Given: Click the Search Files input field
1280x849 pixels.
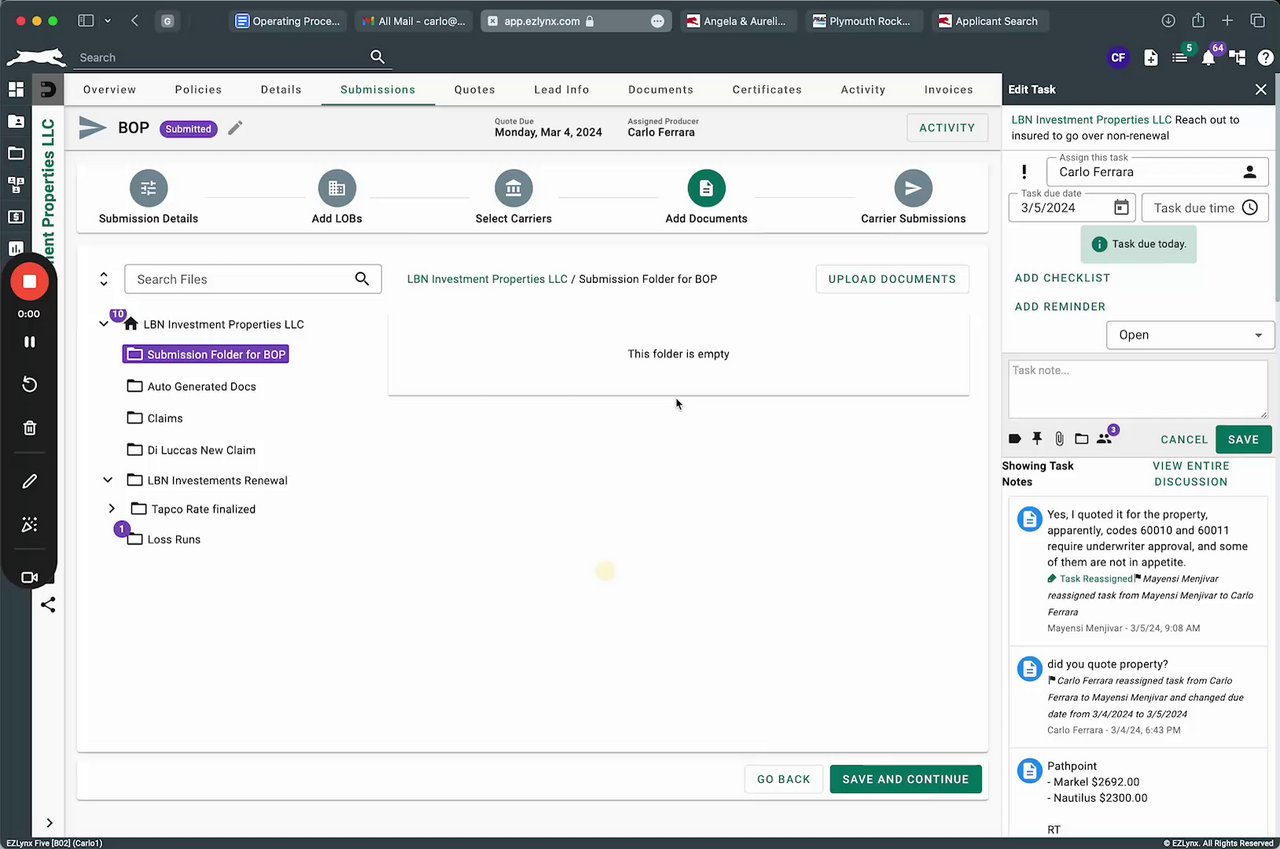Looking at the screenshot, I should [253, 279].
